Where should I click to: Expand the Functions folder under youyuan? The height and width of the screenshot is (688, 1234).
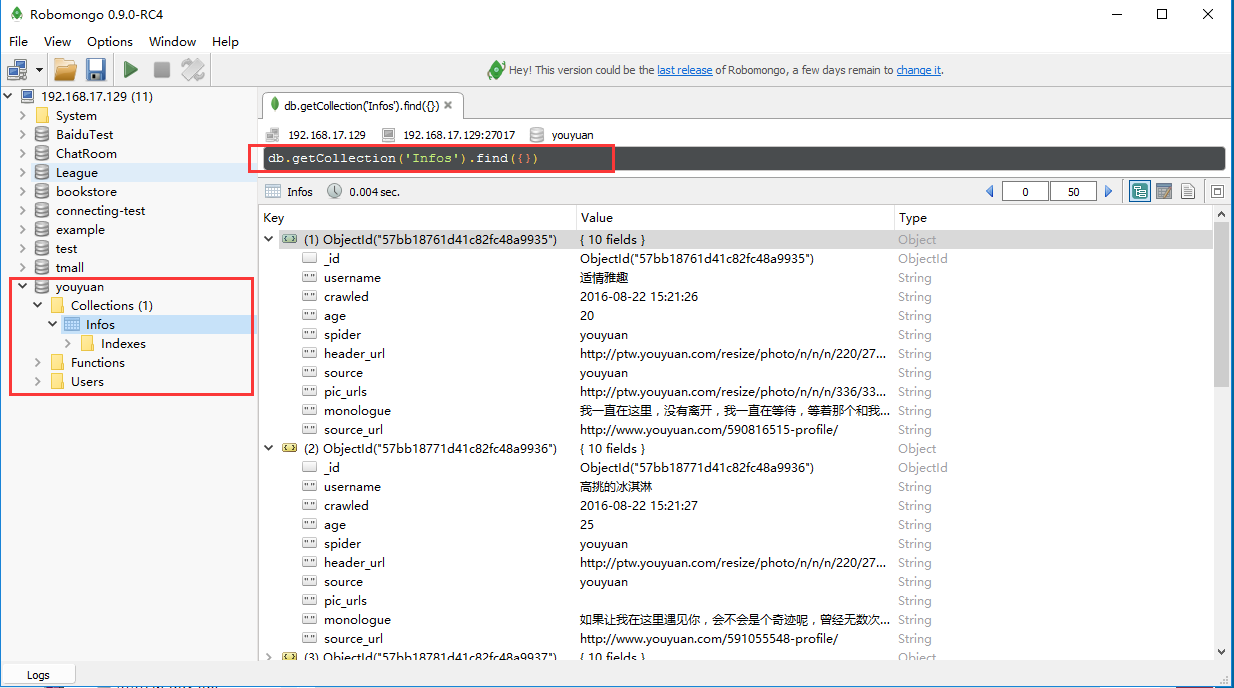[x=38, y=363]
